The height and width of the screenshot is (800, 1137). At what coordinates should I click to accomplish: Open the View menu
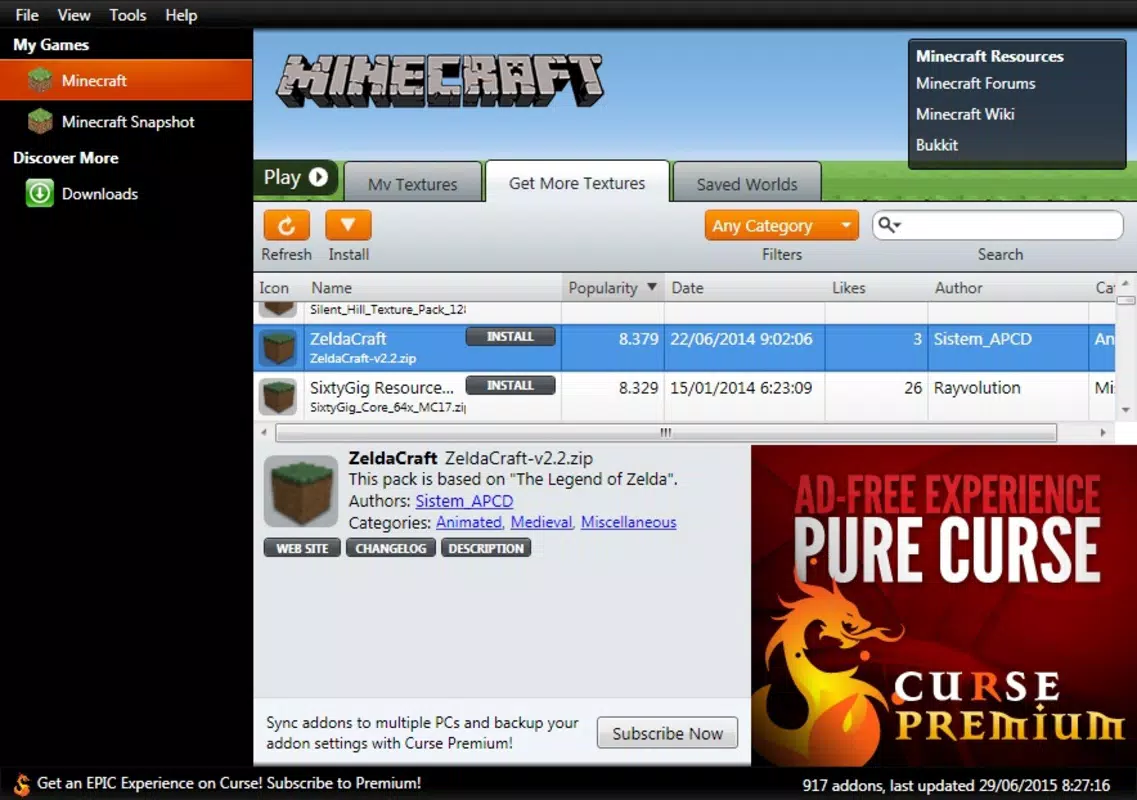point(74,15)
